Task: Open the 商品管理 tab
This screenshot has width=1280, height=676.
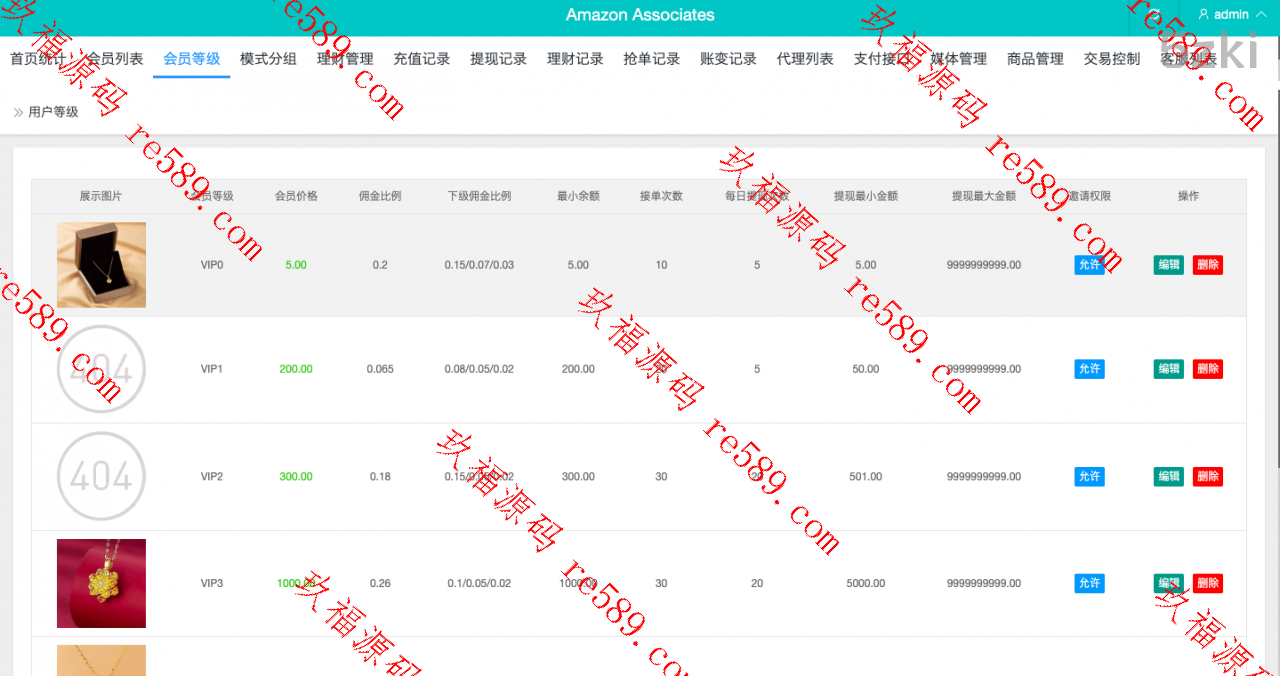Action: (1035, 59)
